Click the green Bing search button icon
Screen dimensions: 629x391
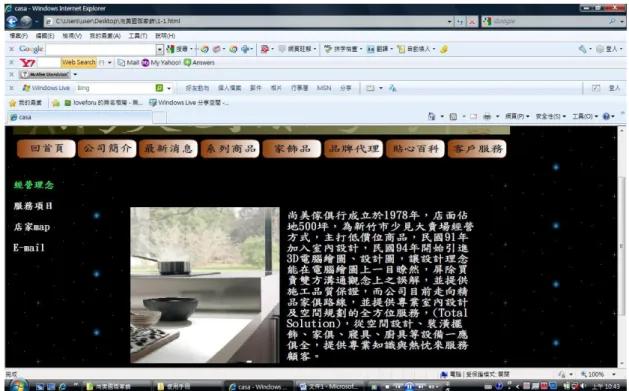pyautogui.click(x=159, y=88)
